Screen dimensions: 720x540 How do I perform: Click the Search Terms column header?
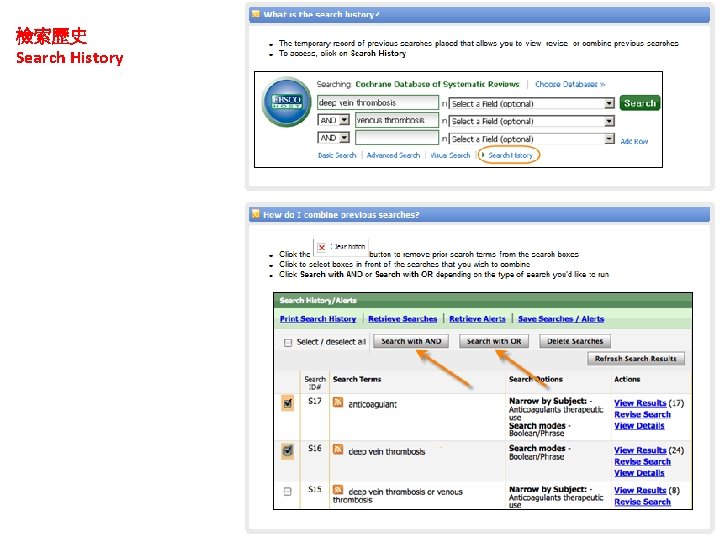pyautogui.click(x=357, y=379)
